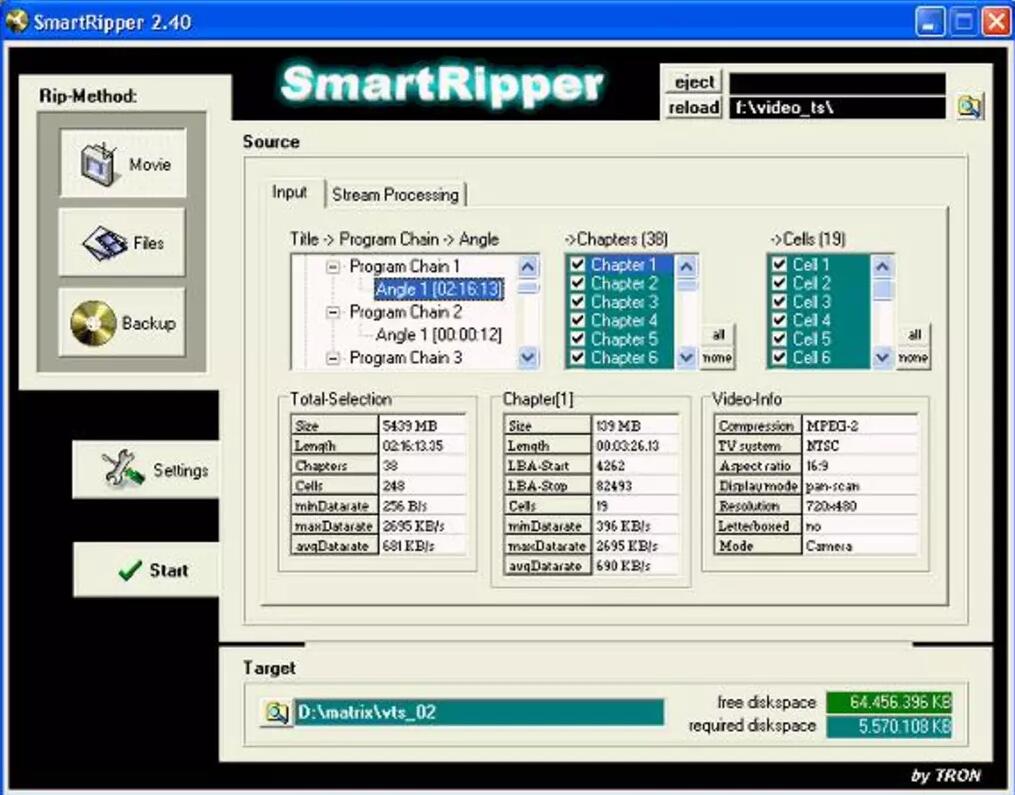Deselect chapters with the none button
Image resolution: width=1015 pixels, height=795 pixels.
[718, 358]
